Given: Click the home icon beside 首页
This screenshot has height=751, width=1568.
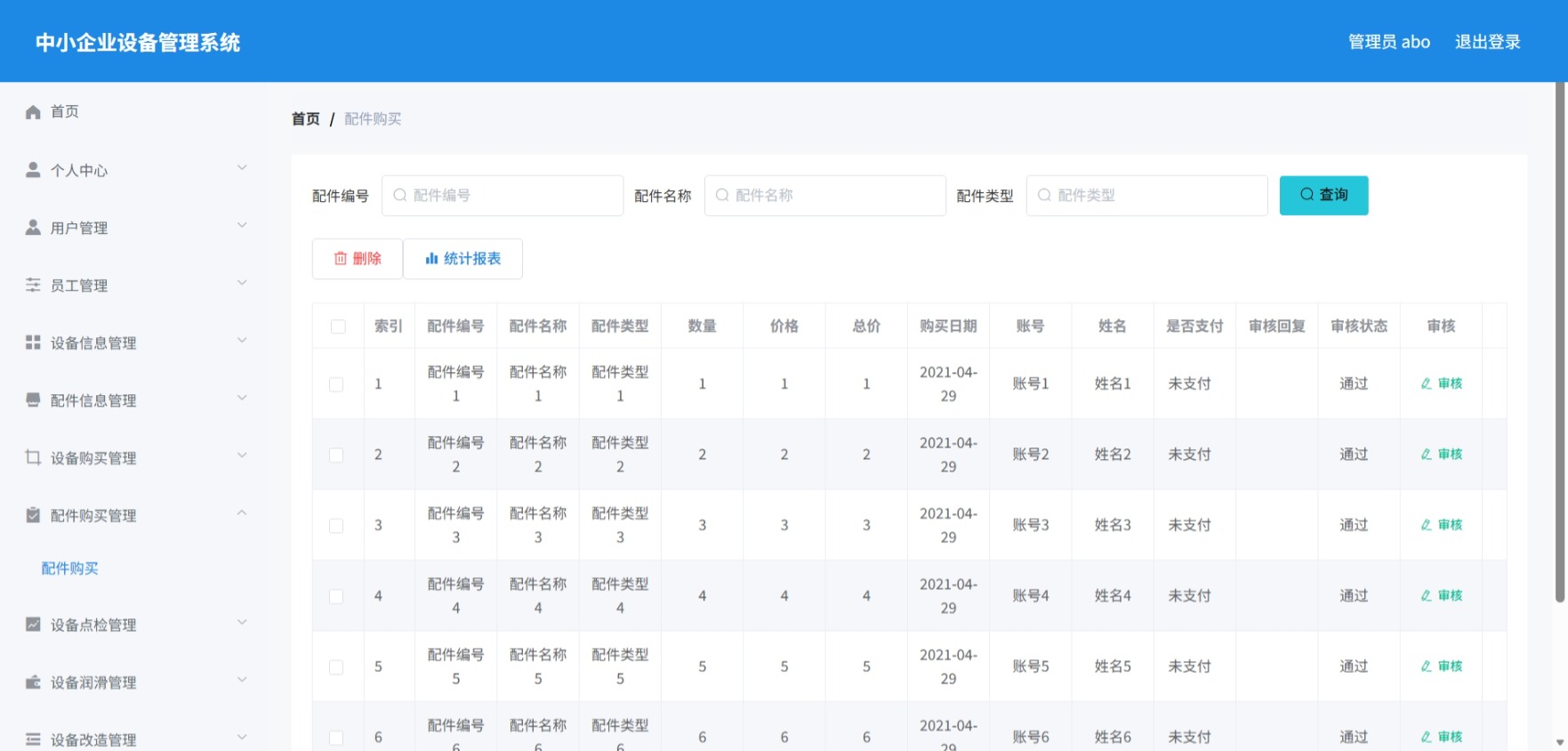Looking at the screenshot, I should (x=33, y=112).
